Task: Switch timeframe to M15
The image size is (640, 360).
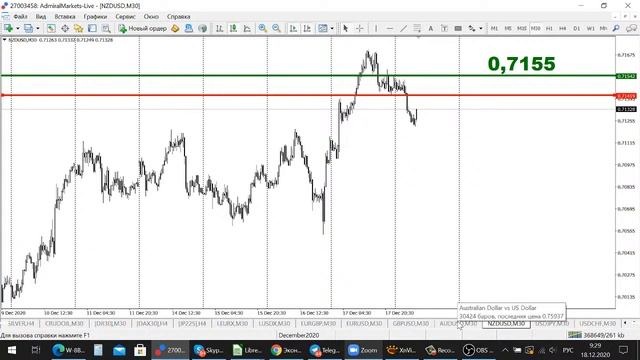Action: coord(522,28)
